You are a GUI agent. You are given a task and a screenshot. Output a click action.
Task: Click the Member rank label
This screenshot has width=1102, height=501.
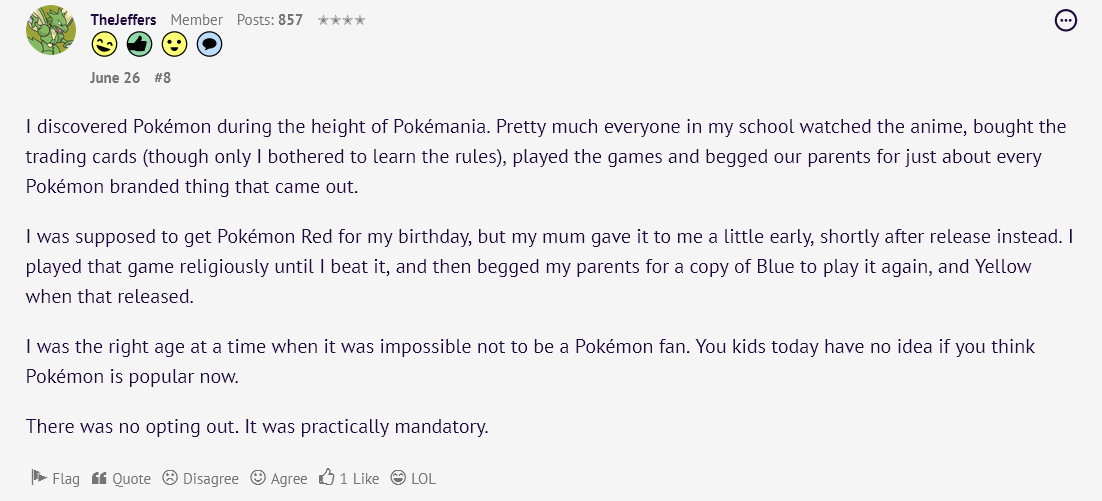(x=196, y=20)
